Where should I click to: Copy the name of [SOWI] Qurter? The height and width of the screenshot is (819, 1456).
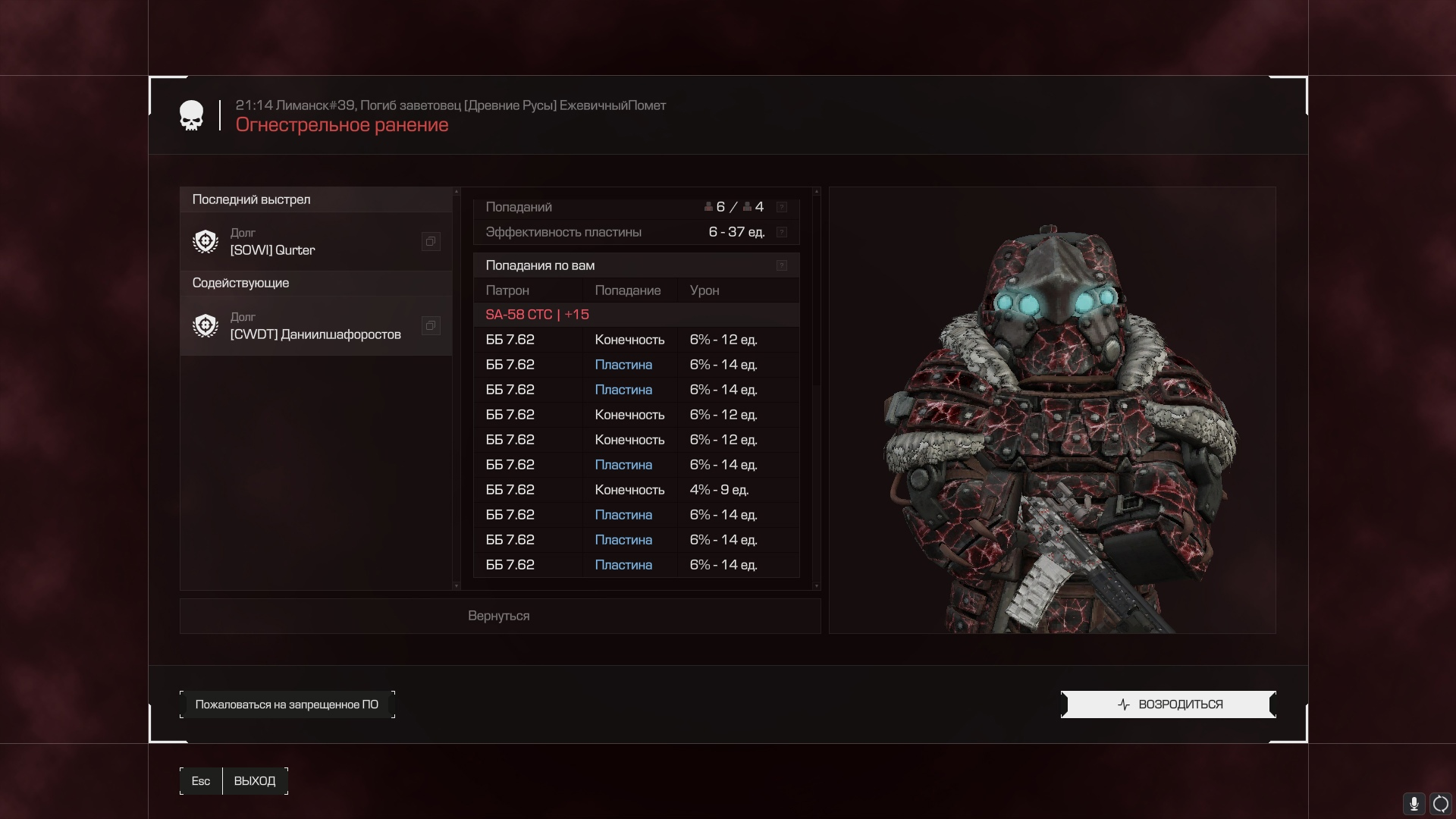431,242
